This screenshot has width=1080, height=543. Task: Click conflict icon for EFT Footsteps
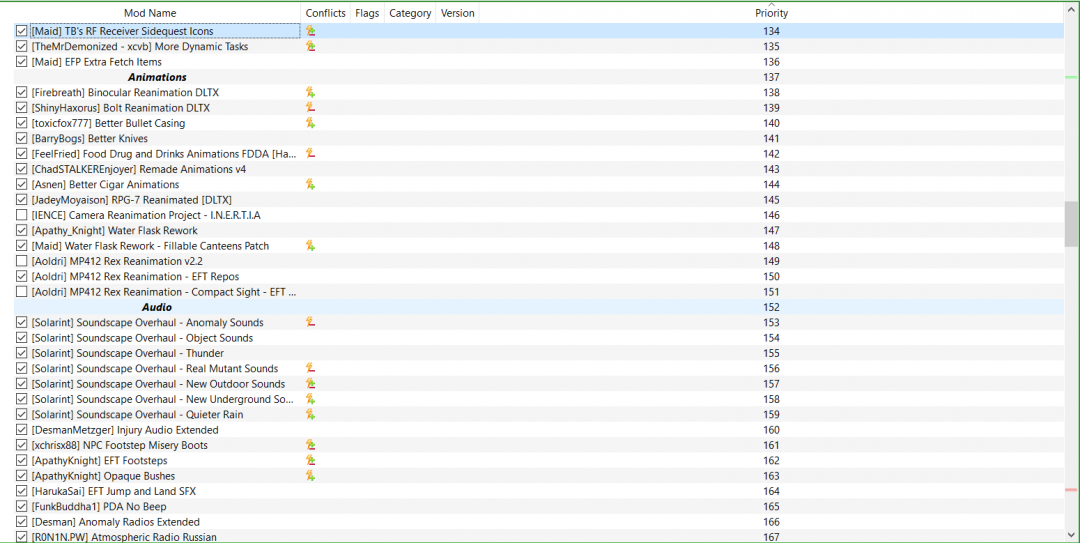(311, 460)
